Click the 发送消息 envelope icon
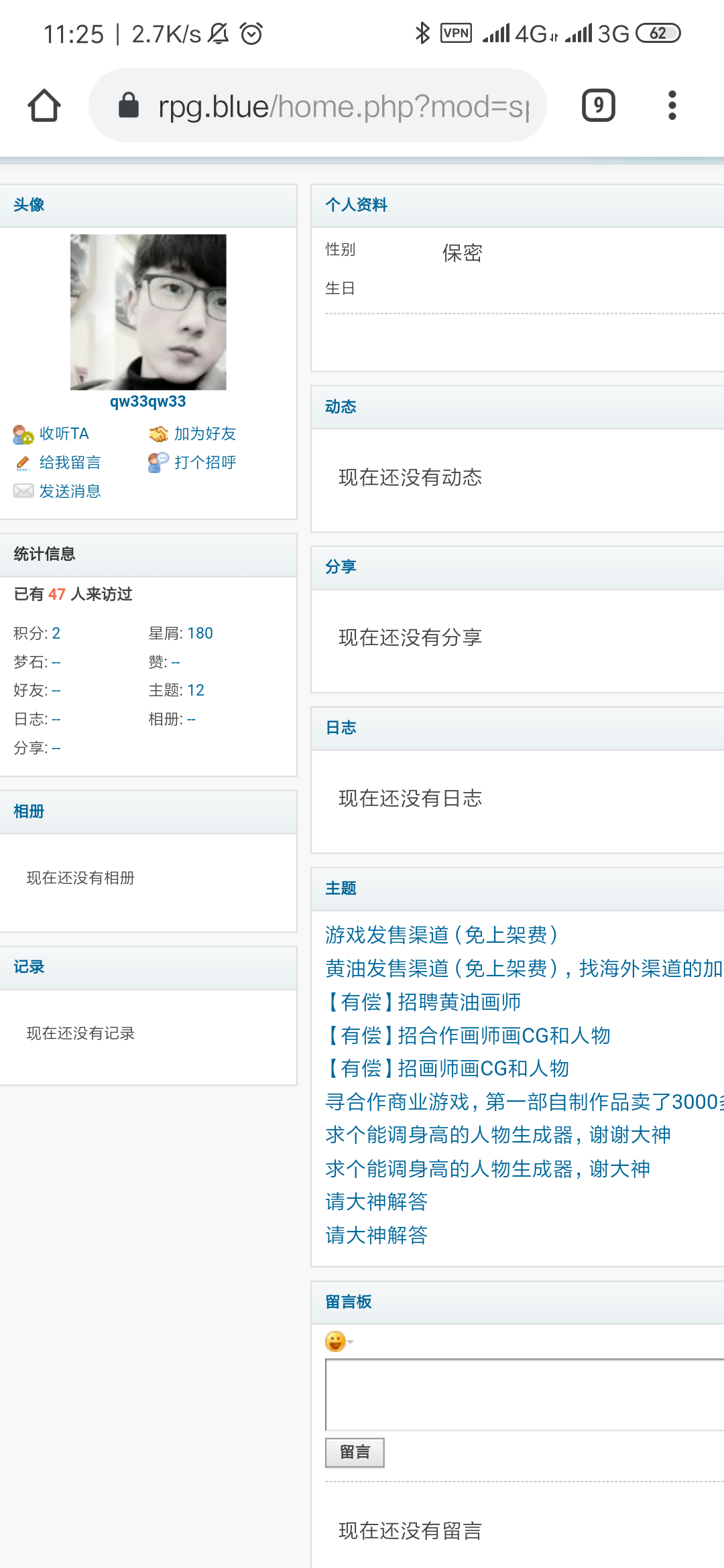 23,491
